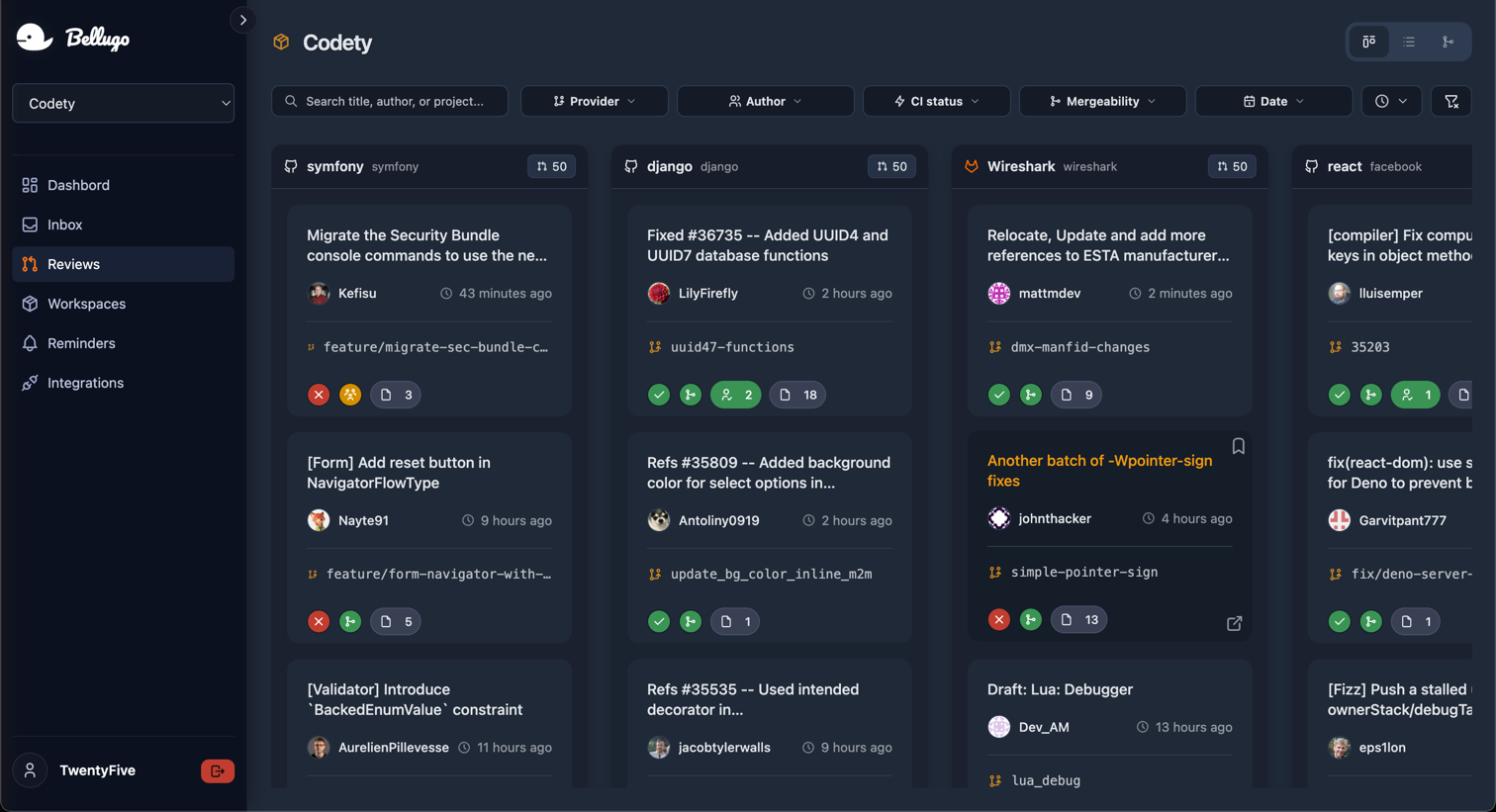Click the Codety cube icon in the header
Screen dimensions: 1496x812
tap(280, 43)
